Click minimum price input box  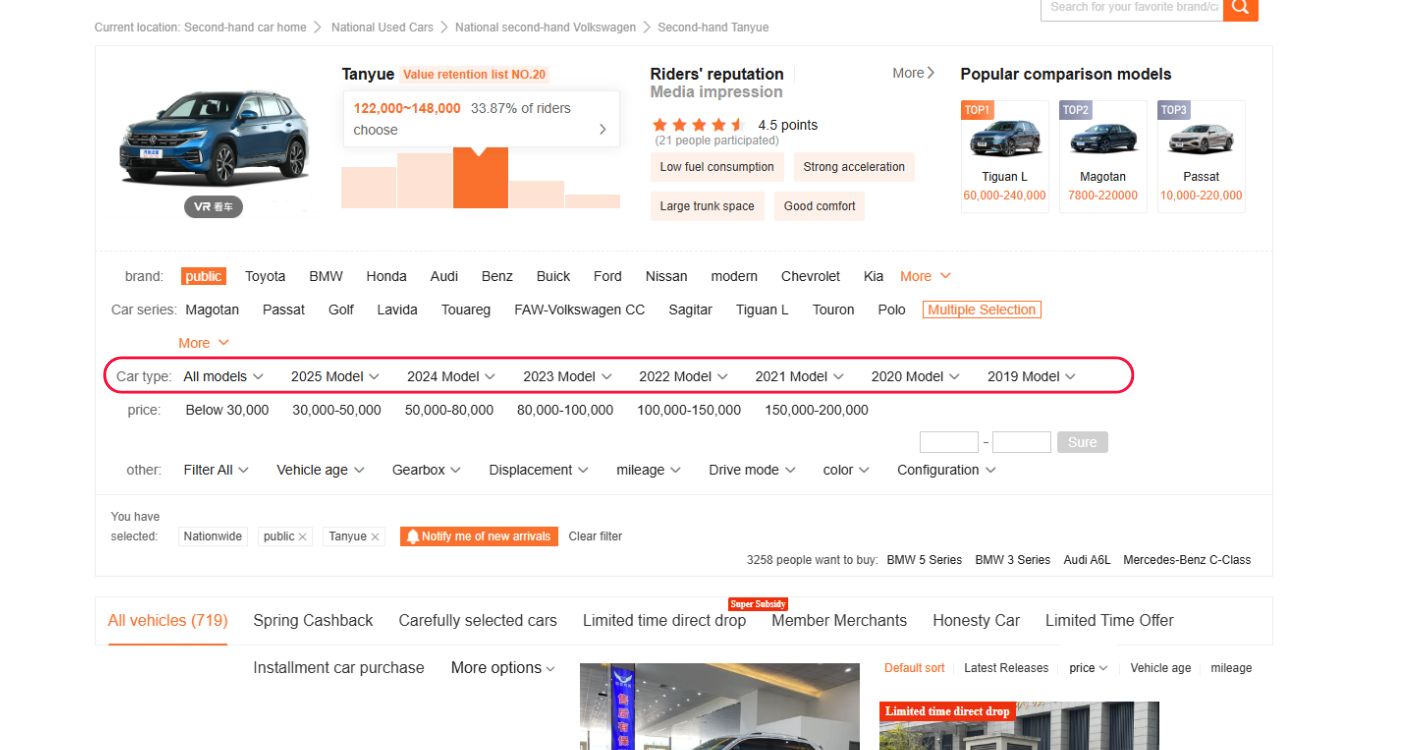949,442
